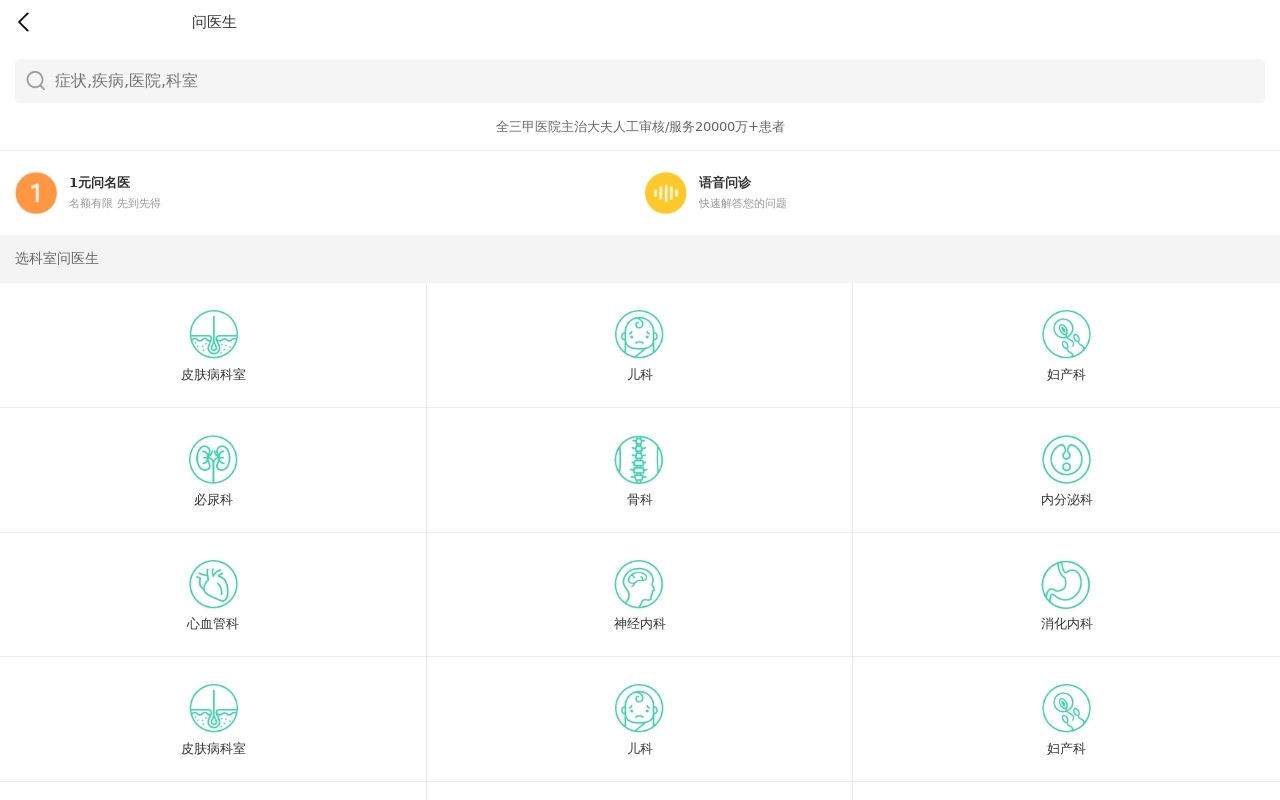Click the lower 皮肤病科室 label below 心血管科
The width and height of the screenshot is (1280, 800).
pyautogui.click(x=213, y=749)
